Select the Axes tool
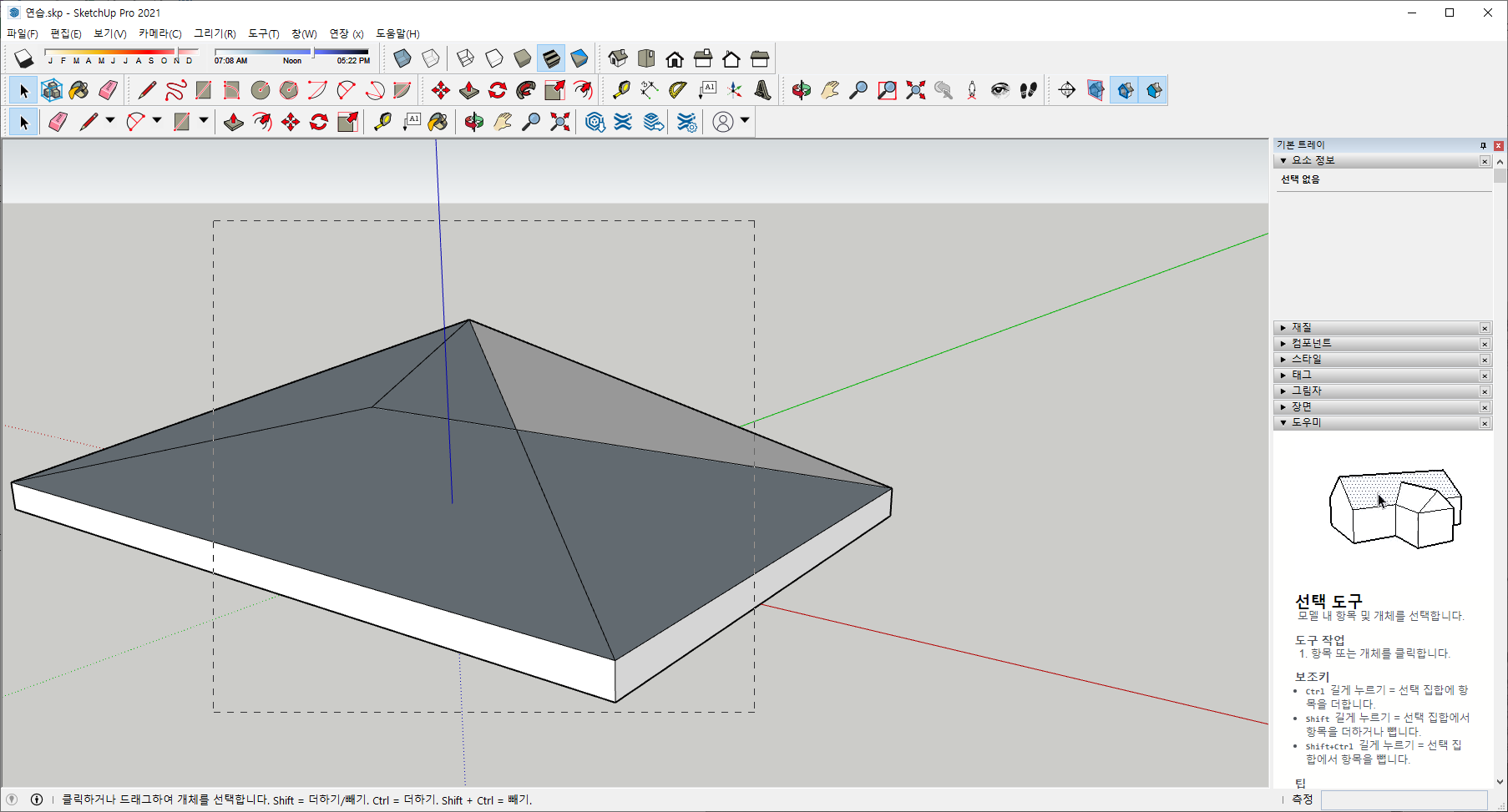The height and width of the screenshot is (812, 1508). [734, 90]
